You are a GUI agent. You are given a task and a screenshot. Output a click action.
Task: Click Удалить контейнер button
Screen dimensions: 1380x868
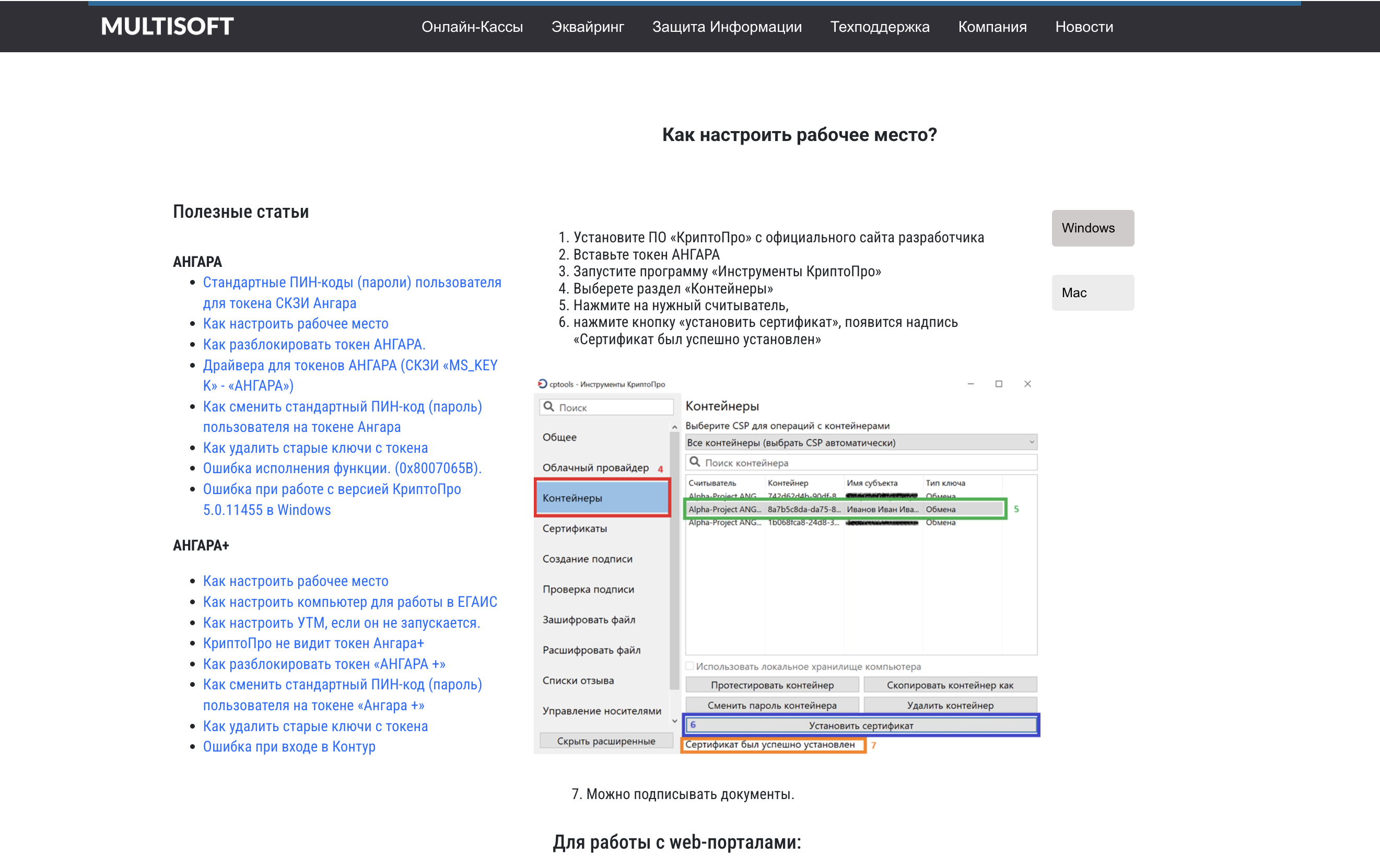(x=950, y=705)
